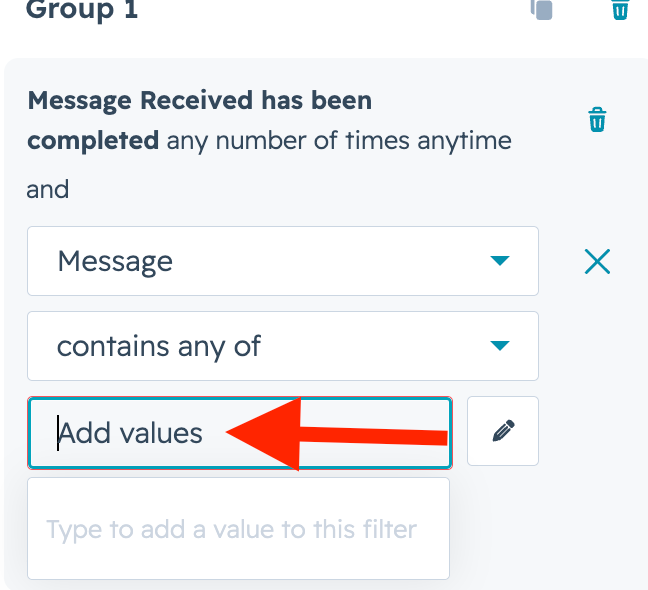Remove the Message property refinement
648x590 pixels.
tap(597, 262)
